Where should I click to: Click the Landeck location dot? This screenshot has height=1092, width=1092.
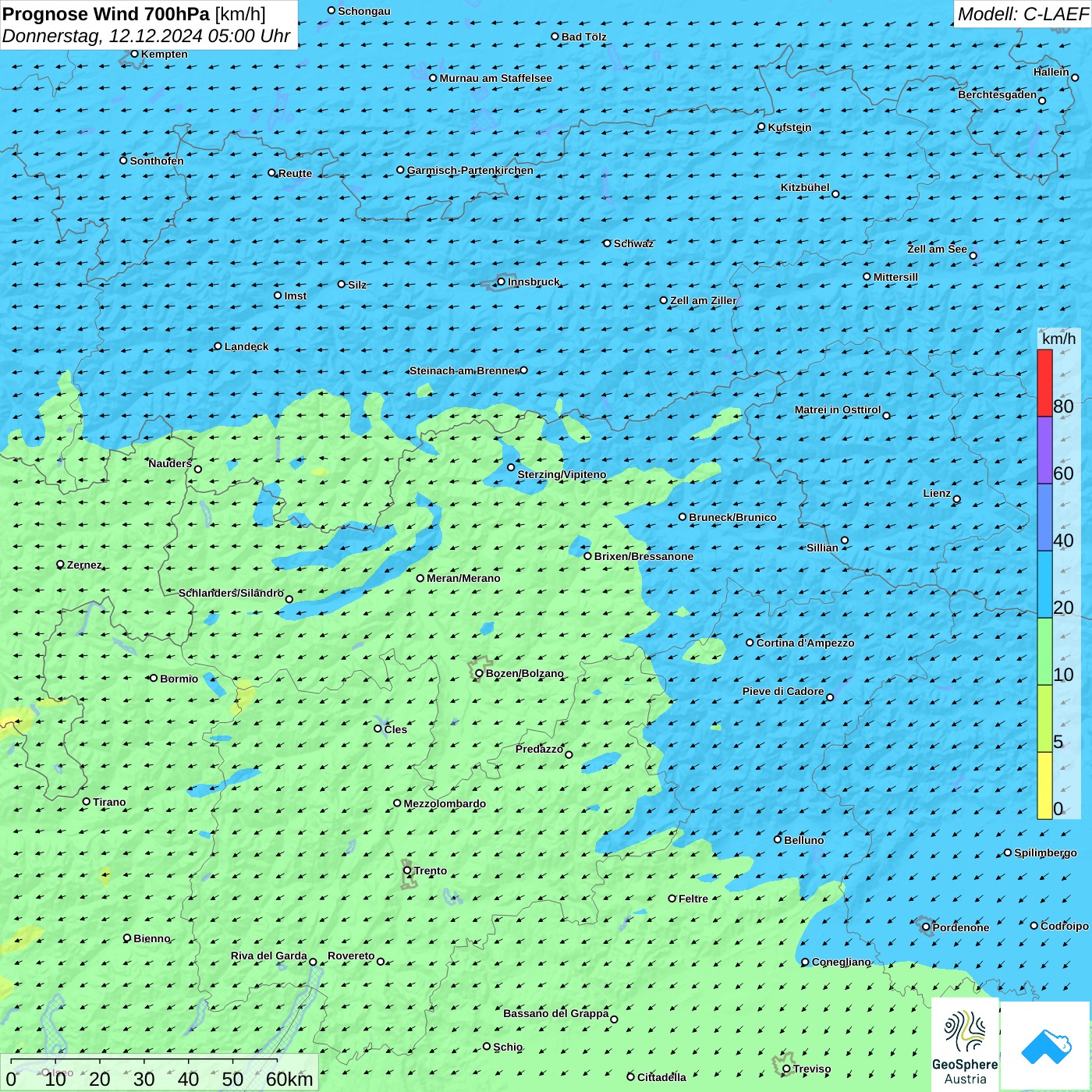[x=218, y=346]
